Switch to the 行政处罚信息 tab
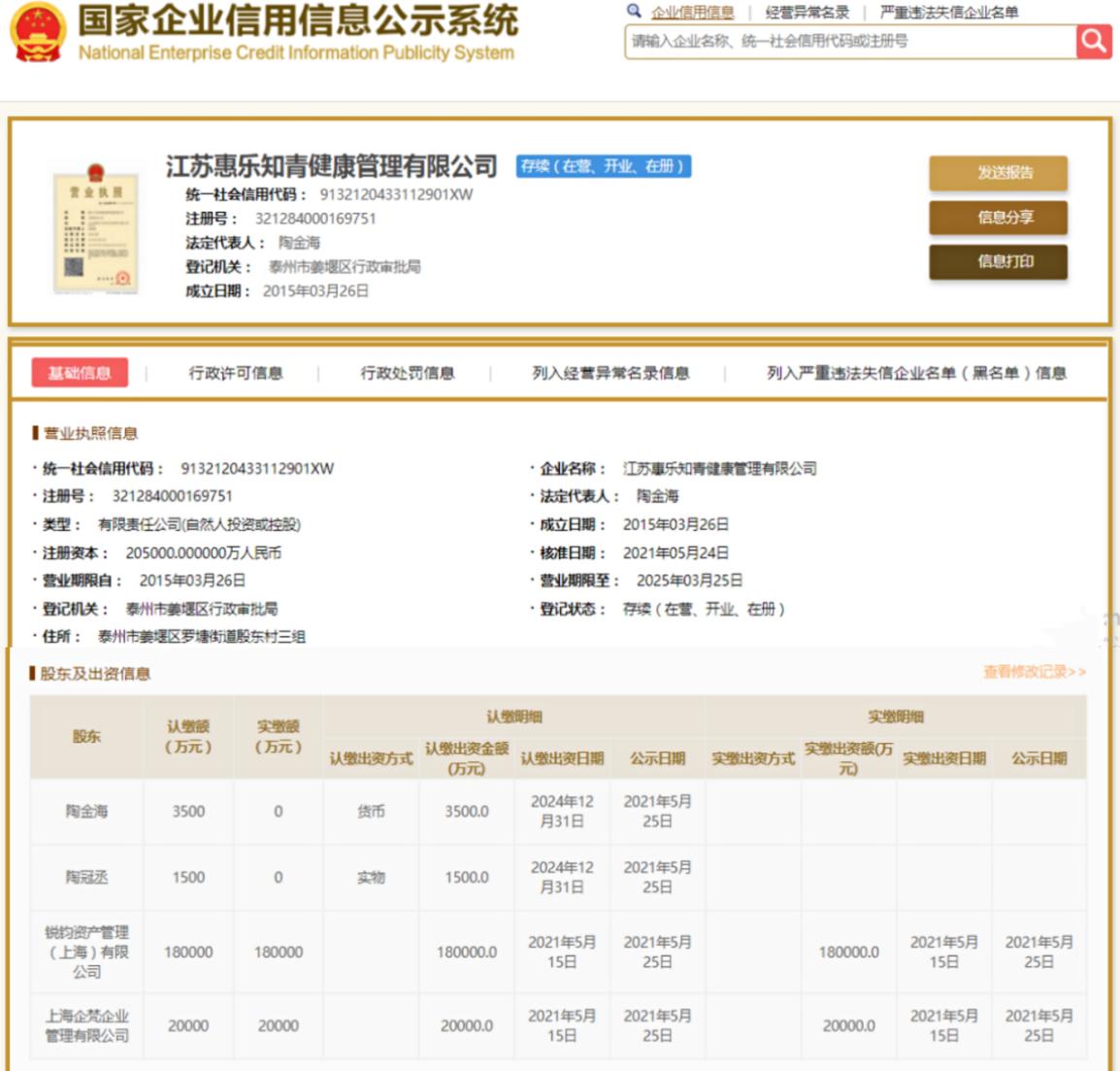Image resolution: width=1120 pixels, height=1071 pixels. point(408,373)
